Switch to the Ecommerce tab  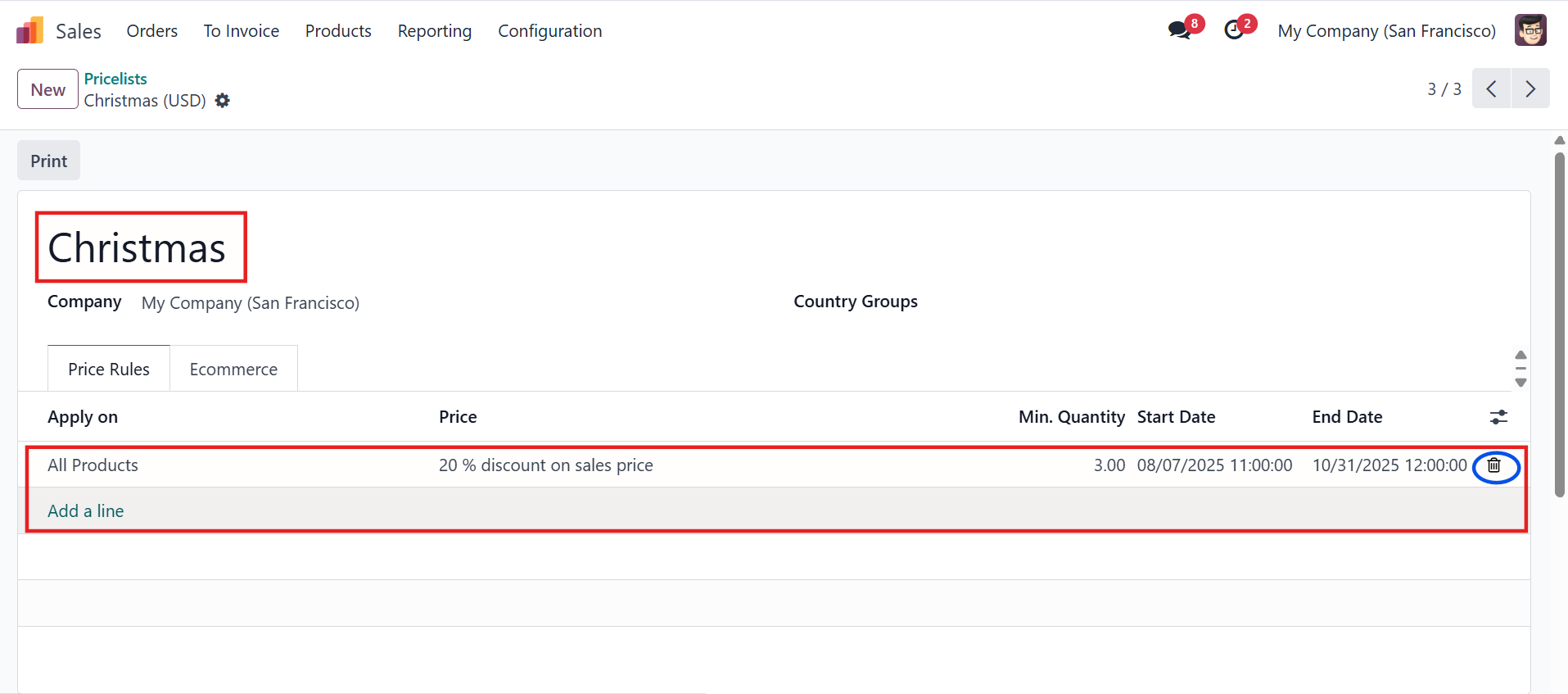[233, 369]
